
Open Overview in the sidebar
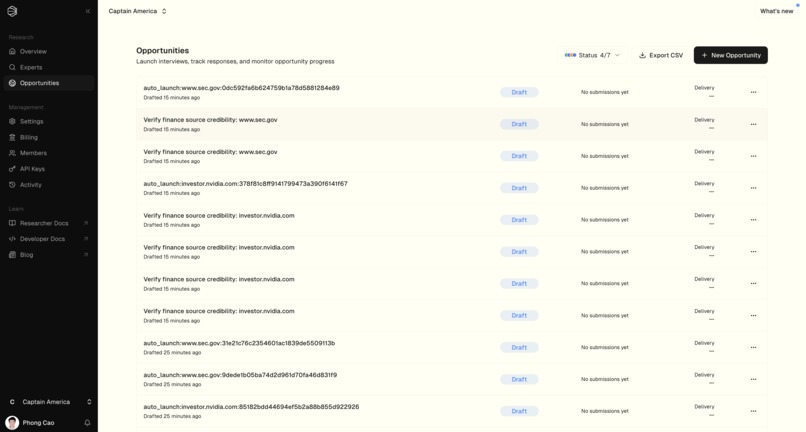[49, 51]
